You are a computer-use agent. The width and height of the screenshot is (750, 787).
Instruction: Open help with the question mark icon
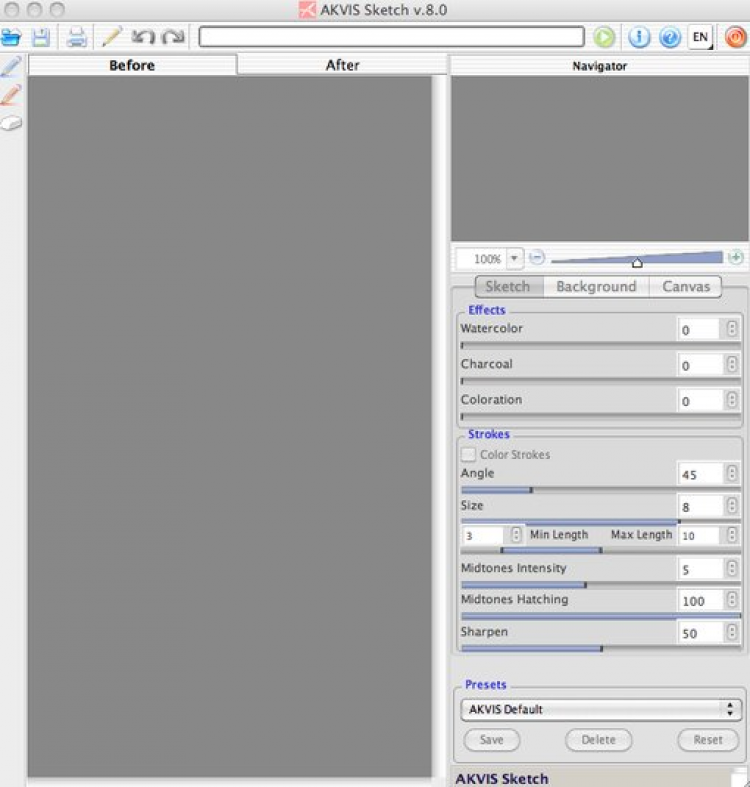(670, 37)
